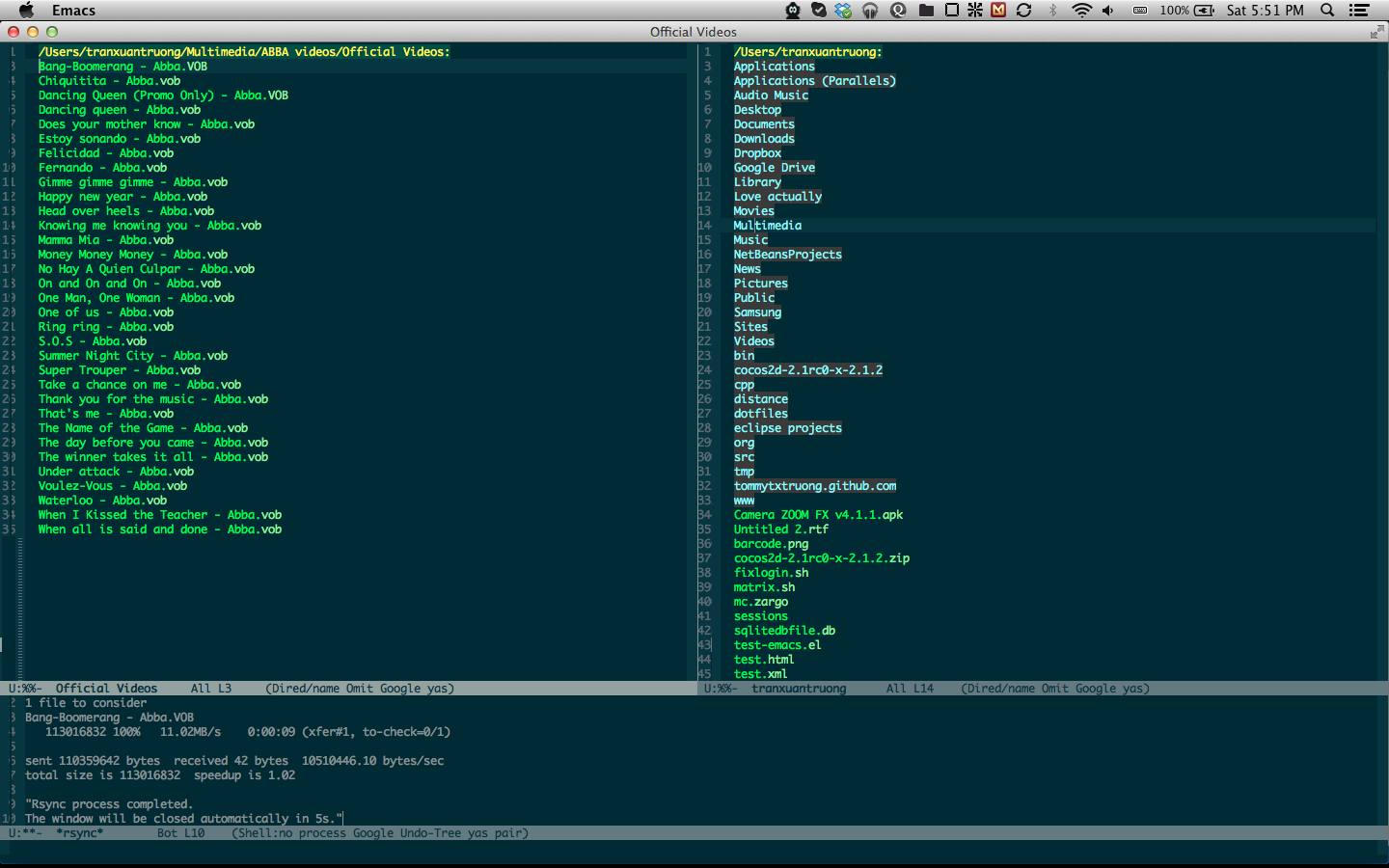This screenshot has width=1389, height=868.
Task: Select Super Trouper - Abba.vob
Action: pyautogui.click(x=120, y=370)
